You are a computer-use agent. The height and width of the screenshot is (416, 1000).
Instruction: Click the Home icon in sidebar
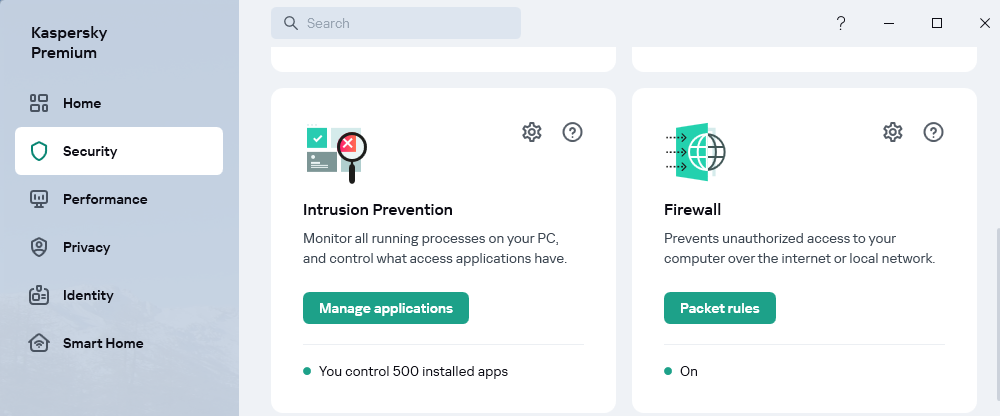(x=39, y=103)
